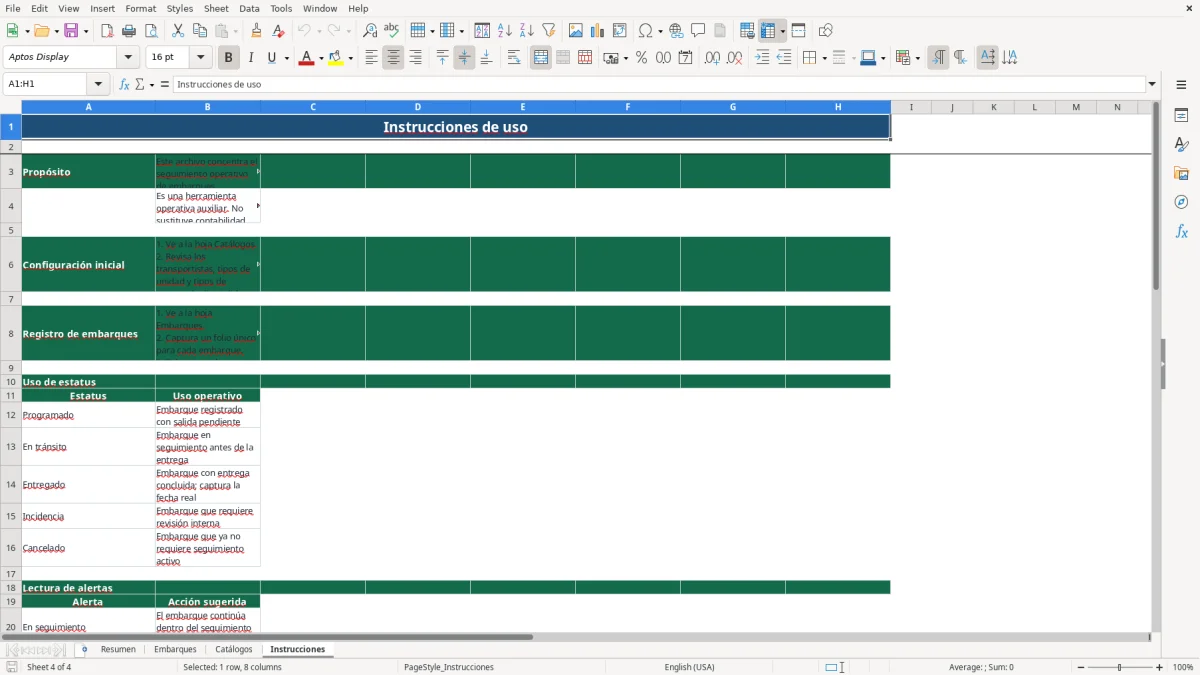Open the Function Wizard
The image size is (1200, 675).
point(125,84)
